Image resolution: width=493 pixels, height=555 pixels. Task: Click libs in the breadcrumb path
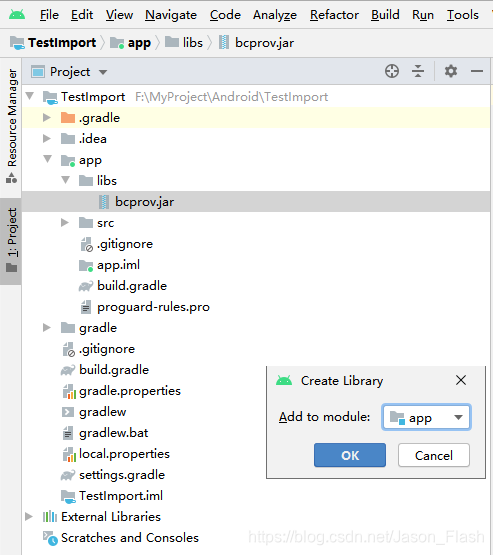point(193,43)
